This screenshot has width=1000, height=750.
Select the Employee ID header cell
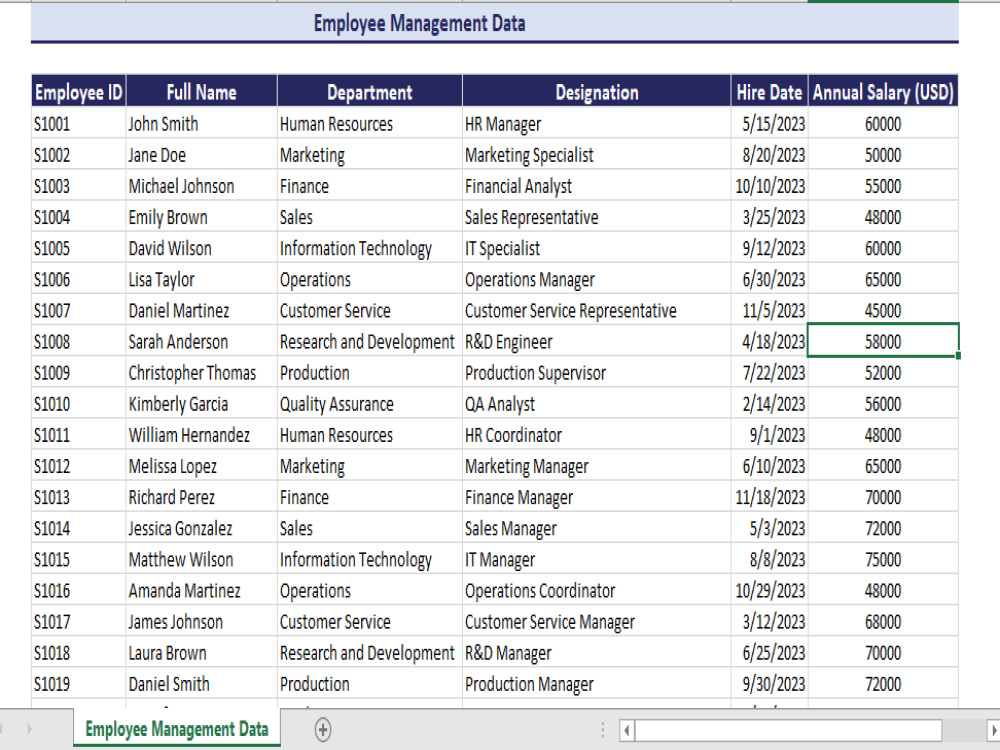(78, 92)
